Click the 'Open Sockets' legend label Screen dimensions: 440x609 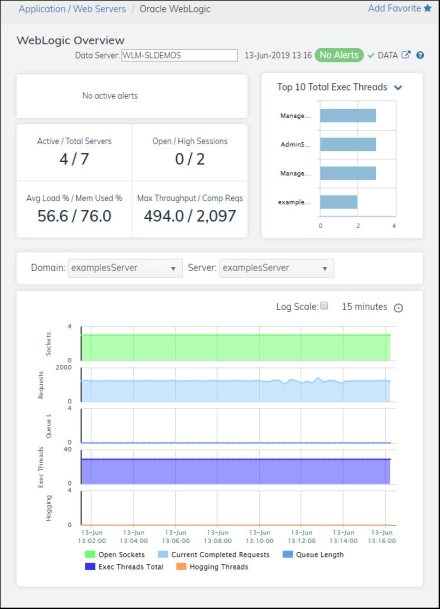pyautogui.click(x=121, y=555)
